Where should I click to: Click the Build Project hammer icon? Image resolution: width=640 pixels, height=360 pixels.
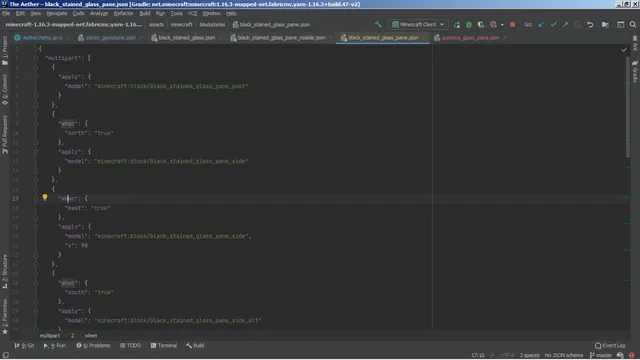pyautogui.click(x=378, y=24)
